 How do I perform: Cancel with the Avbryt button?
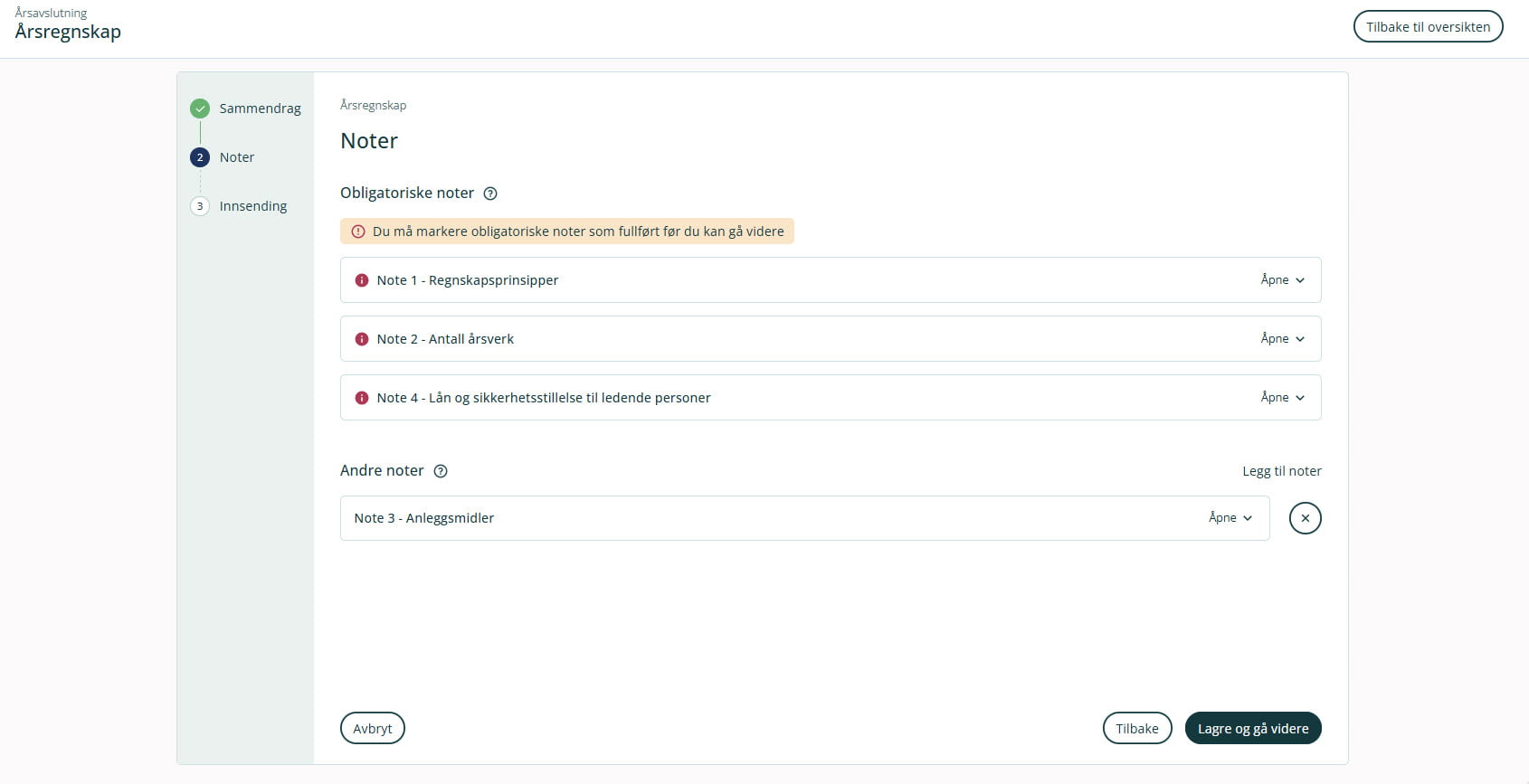(372, 729)
